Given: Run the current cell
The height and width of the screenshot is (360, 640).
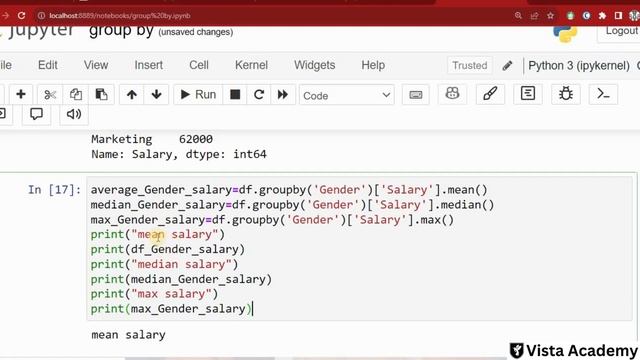Looking at the screenshot, I should tap(198, 95).
